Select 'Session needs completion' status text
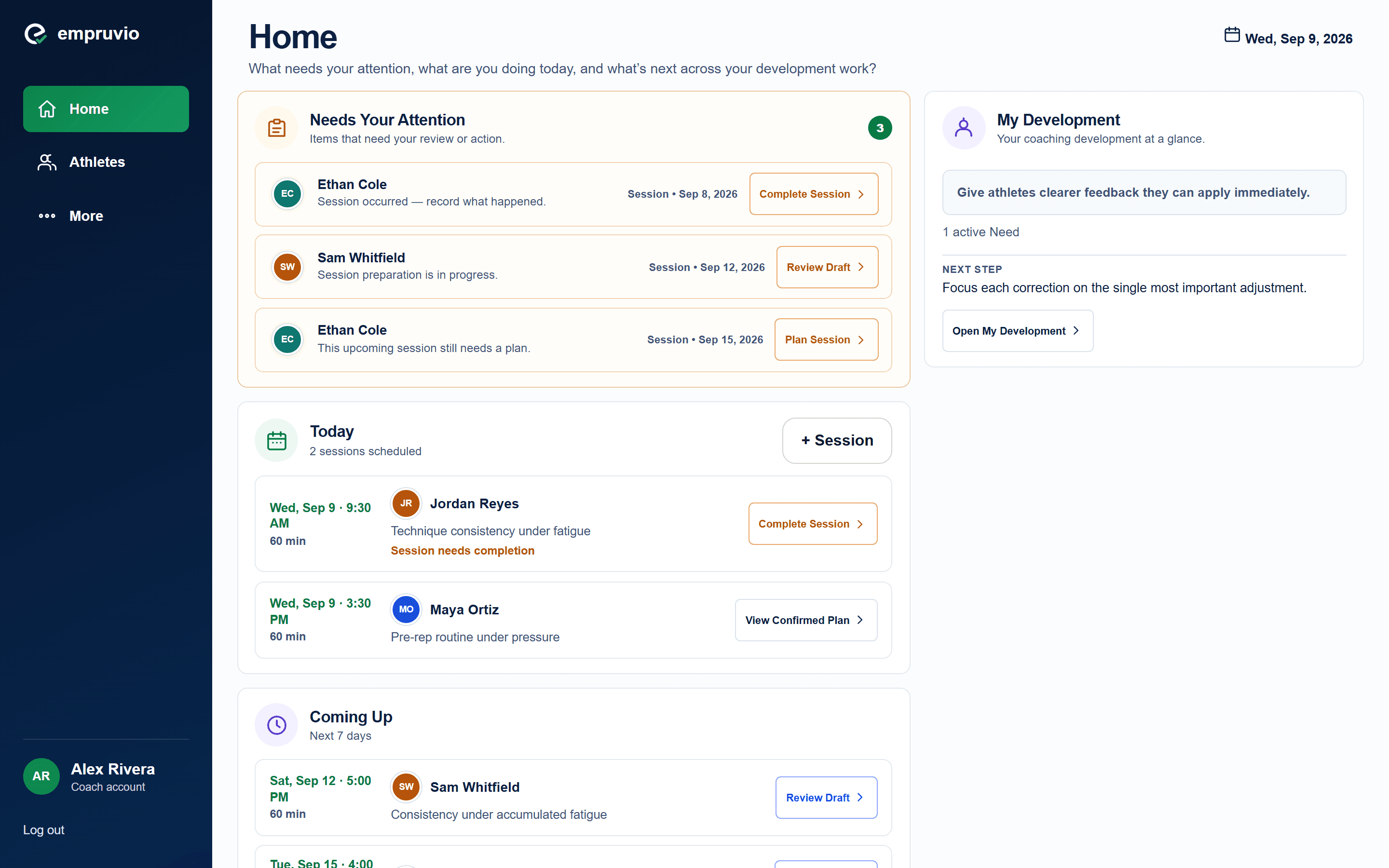This screenshot has height=868, width=1389. (x=462, y=551)
